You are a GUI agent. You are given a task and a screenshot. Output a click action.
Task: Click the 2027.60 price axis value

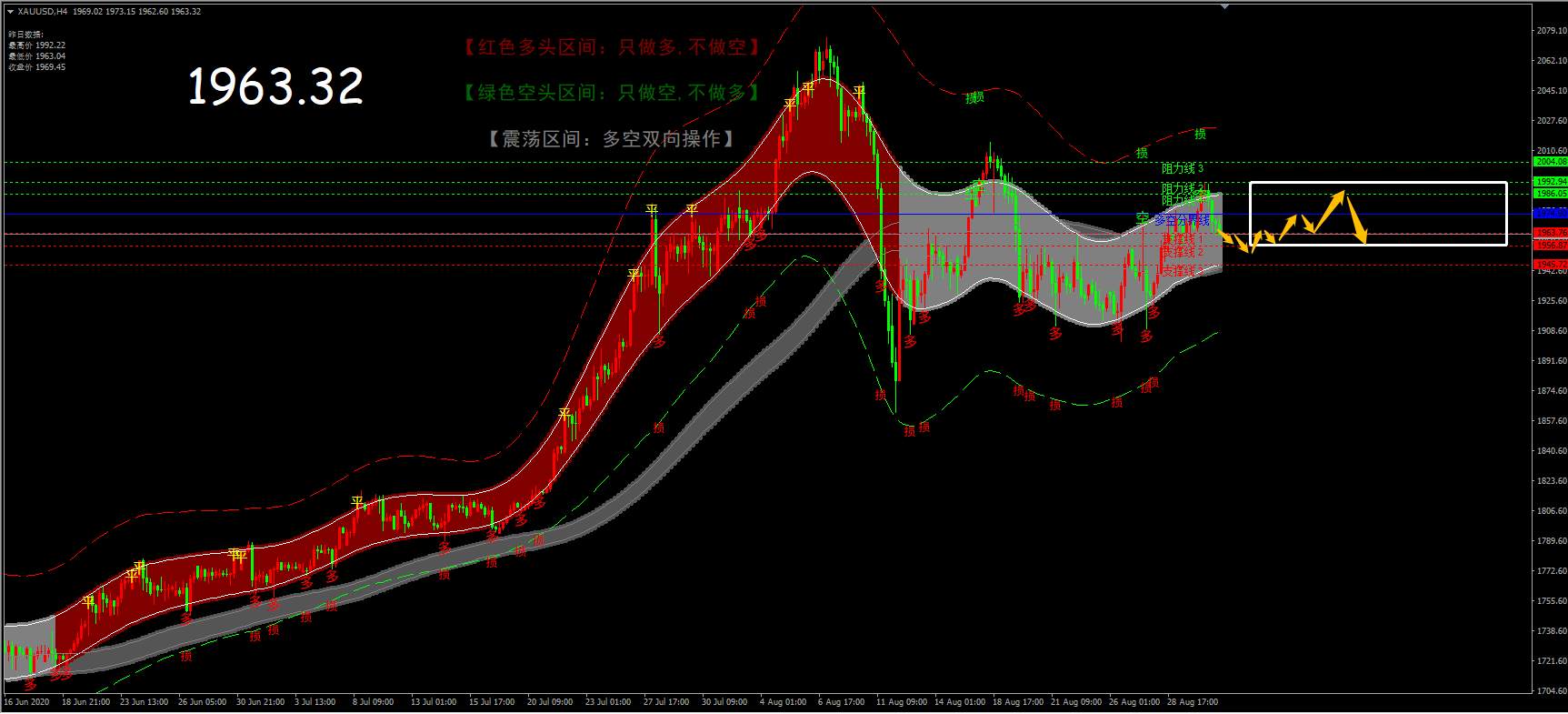(x=1552, y=121)
